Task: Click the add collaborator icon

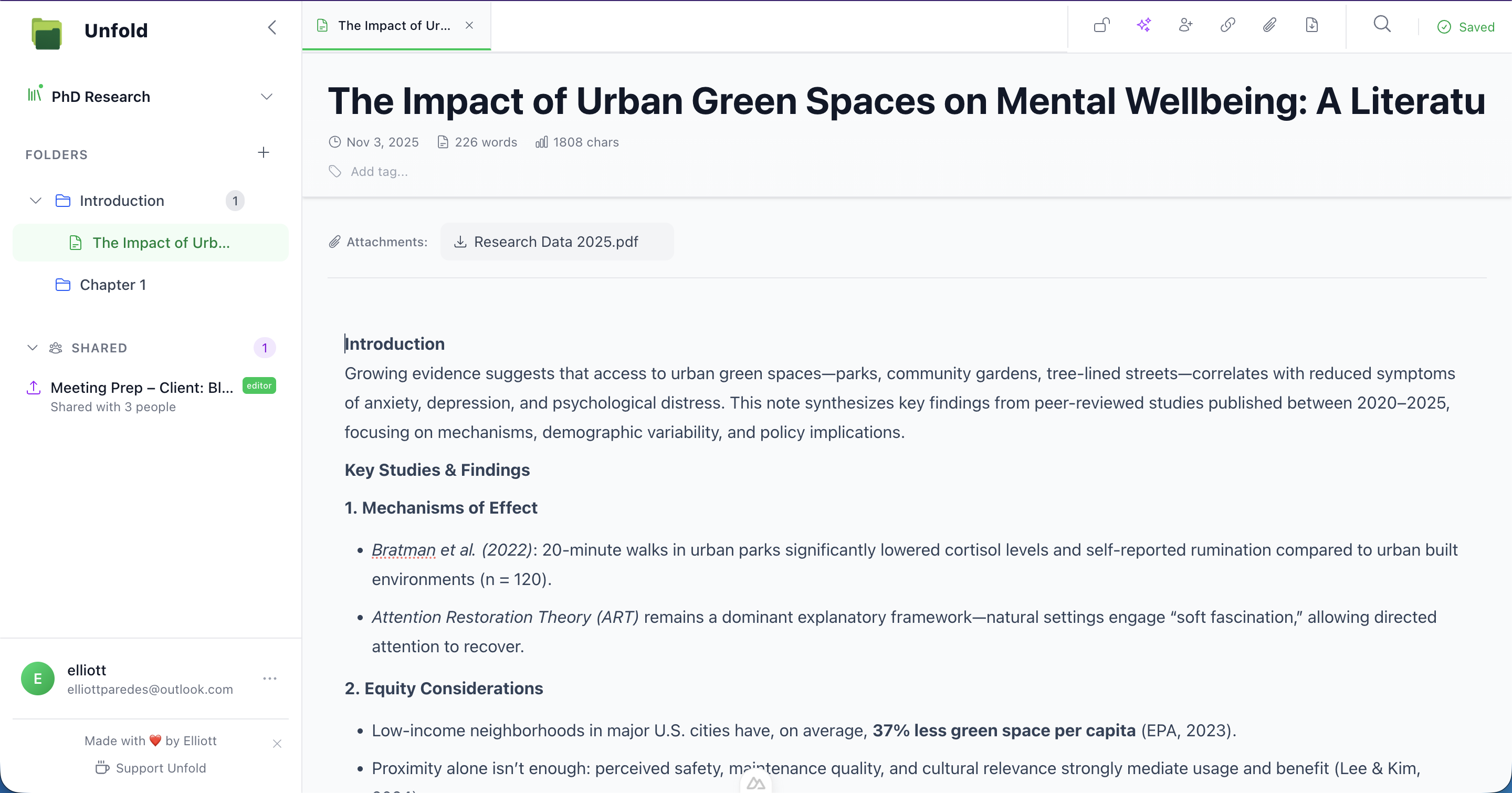Action: [1185, 25]
